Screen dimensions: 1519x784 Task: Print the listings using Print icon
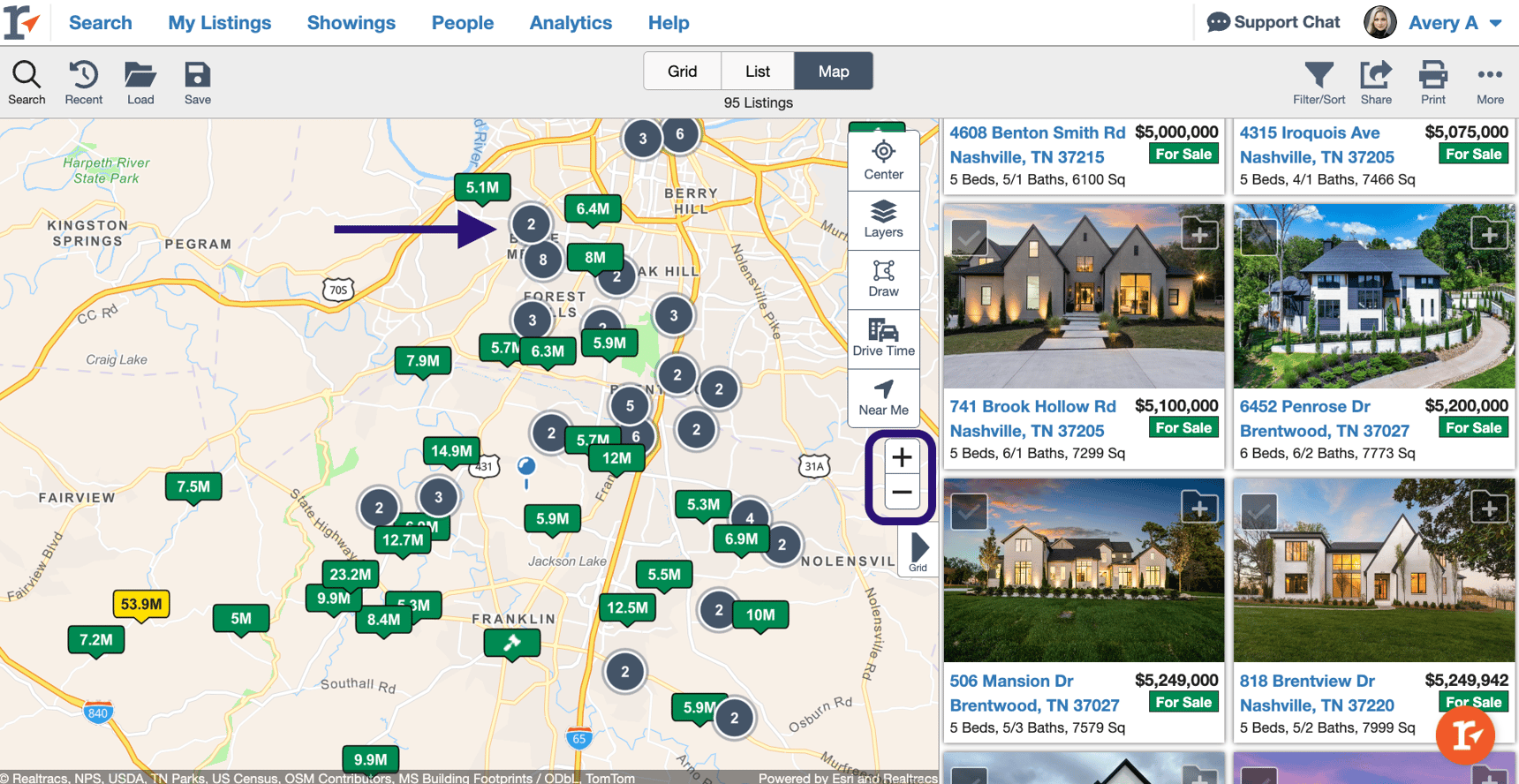pyautogui.click(x=1432, y=81)
